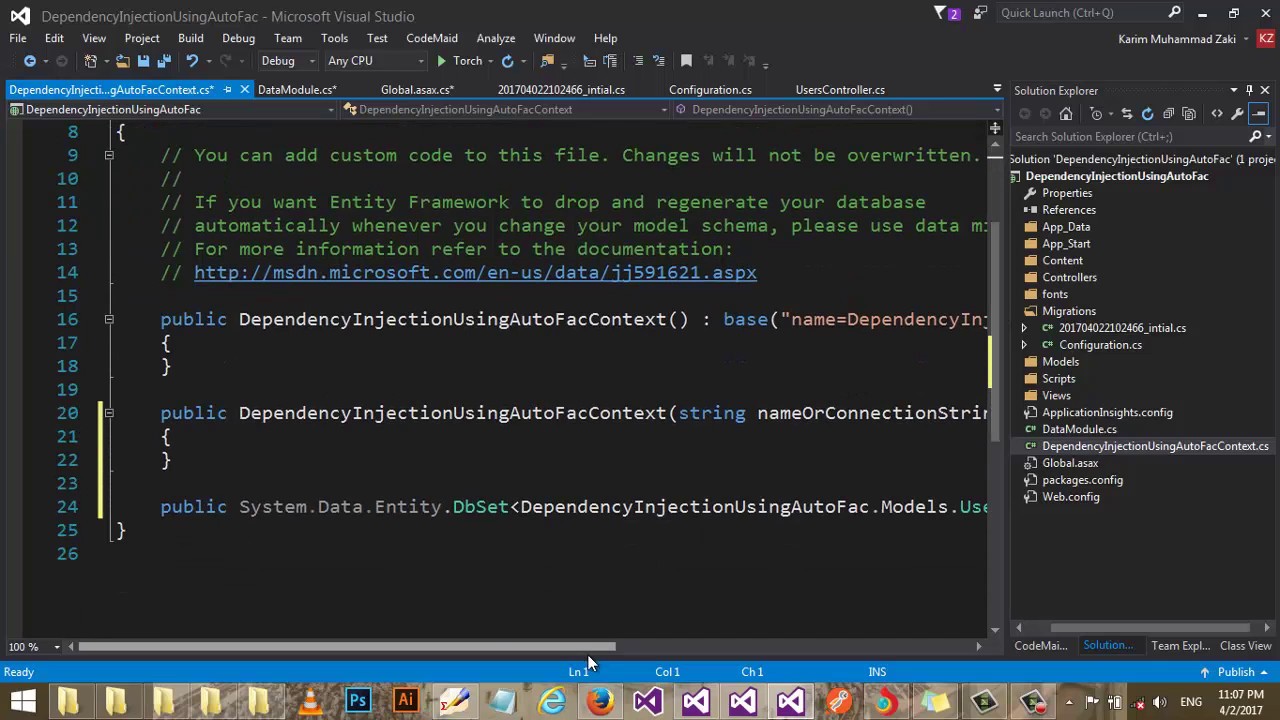Click the Solution Explorer search magnifier icon
1280x720 pixels.
tap(1255, 136)
